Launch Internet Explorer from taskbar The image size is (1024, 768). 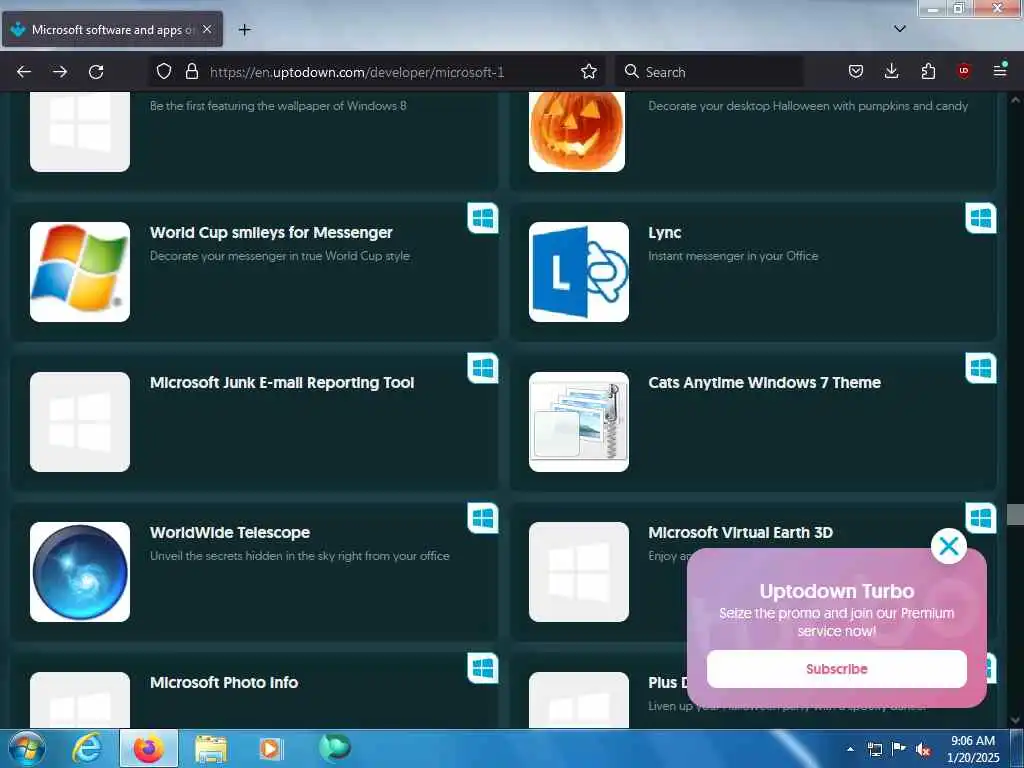(88, 748)
